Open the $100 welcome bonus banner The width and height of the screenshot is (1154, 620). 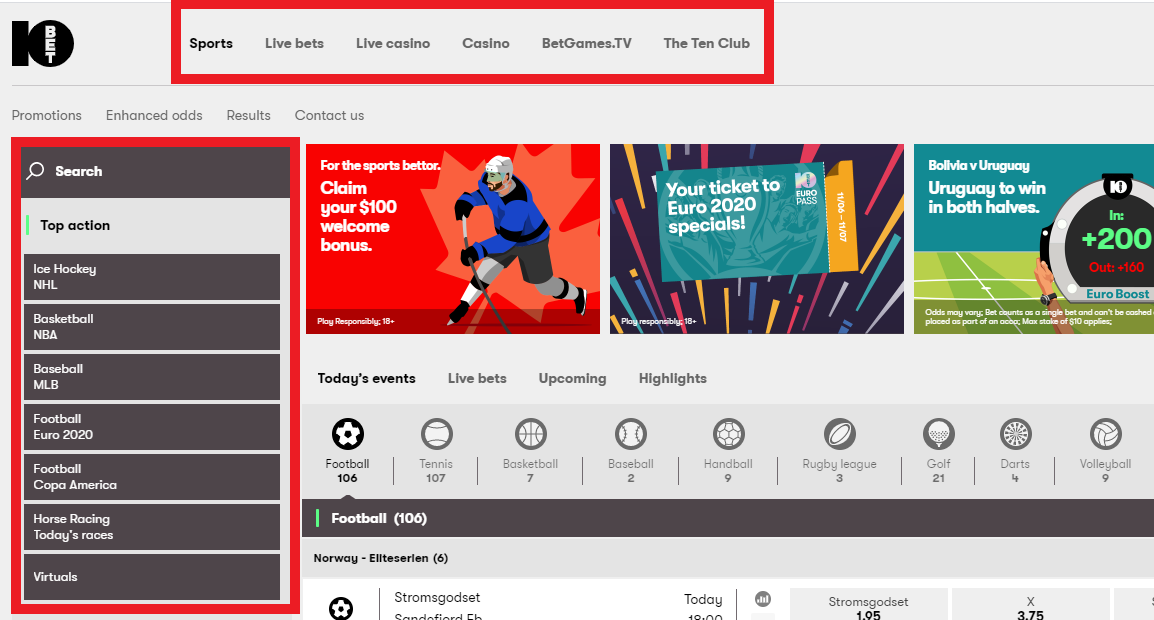(453, 239)
